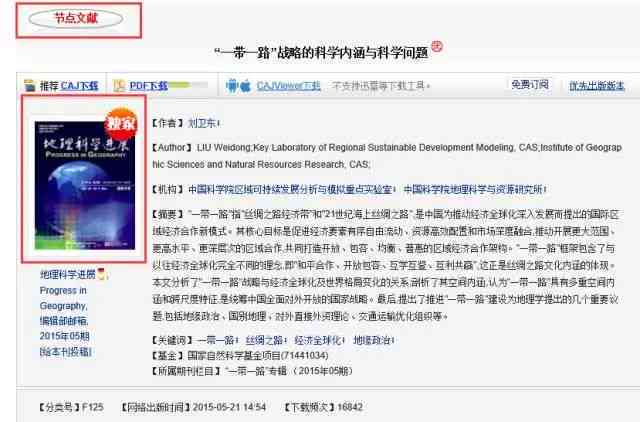Open institution link 中国科学院地理科学与资源研究所

click(473, 189)
